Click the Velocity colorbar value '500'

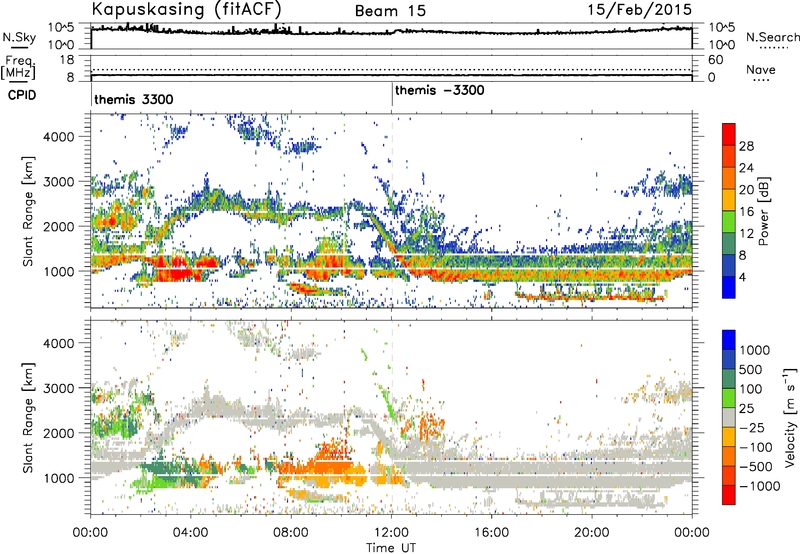tap(750, 369)
